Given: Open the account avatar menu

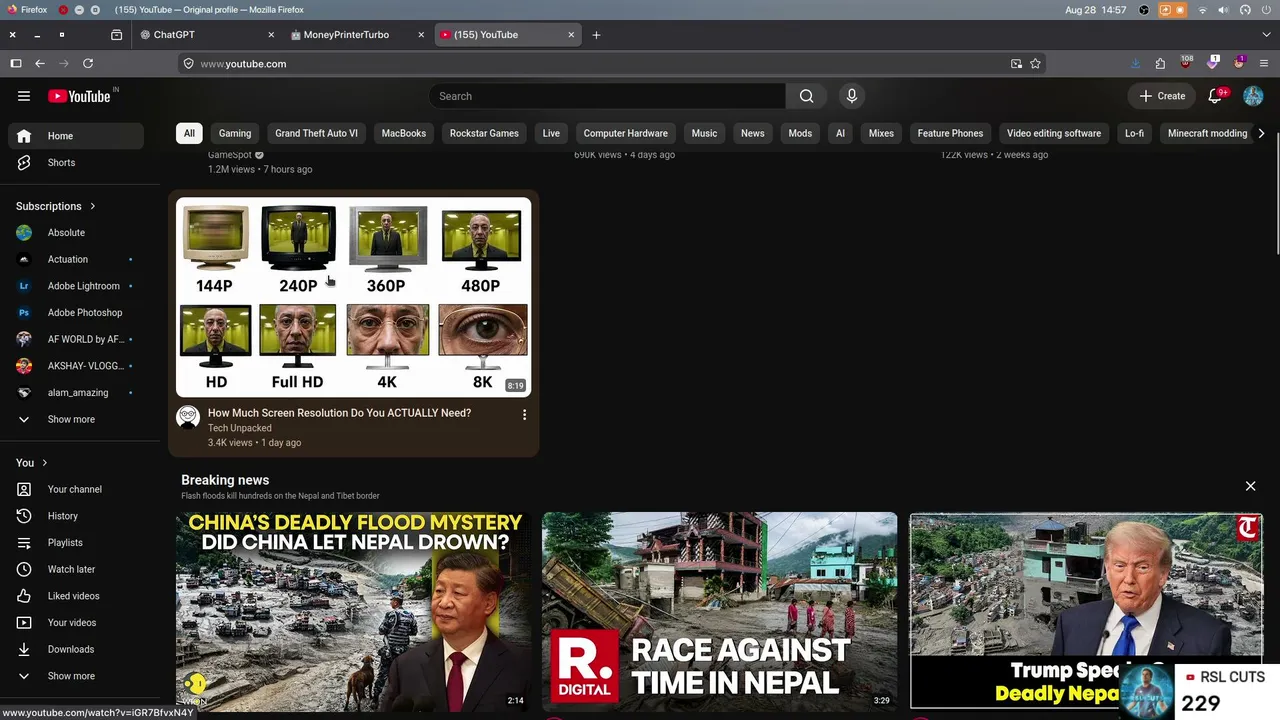Looking at the screenshot, I should pyautogui.click(x=1253, y=96).
